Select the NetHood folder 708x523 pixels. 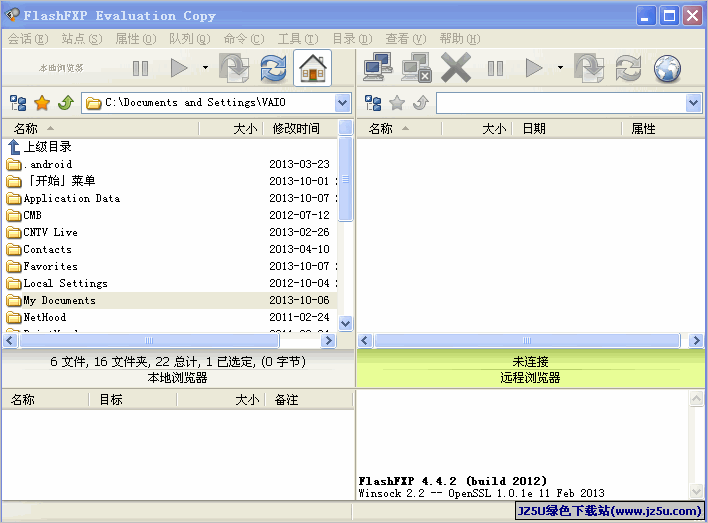click(x=37, y=318)
